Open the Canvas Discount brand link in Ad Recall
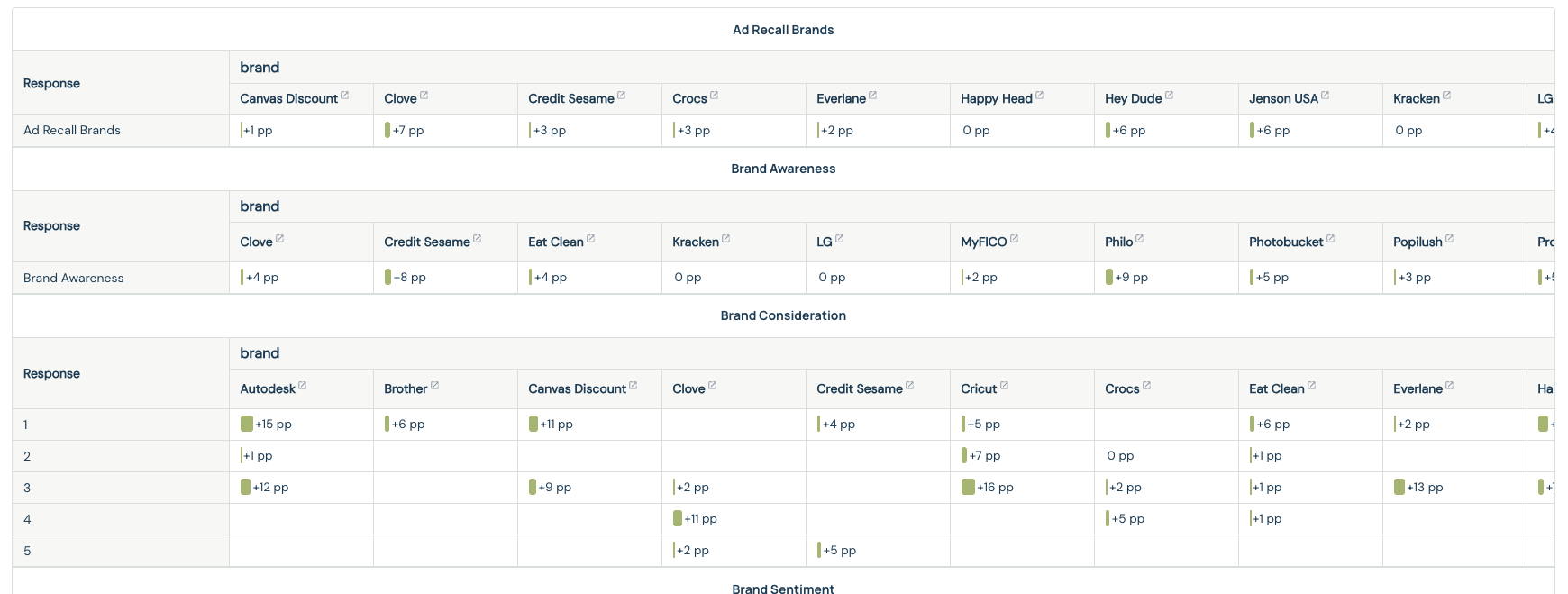This screenshot has height=594, width=1568. pyautogui.click(x=288, y=98)
